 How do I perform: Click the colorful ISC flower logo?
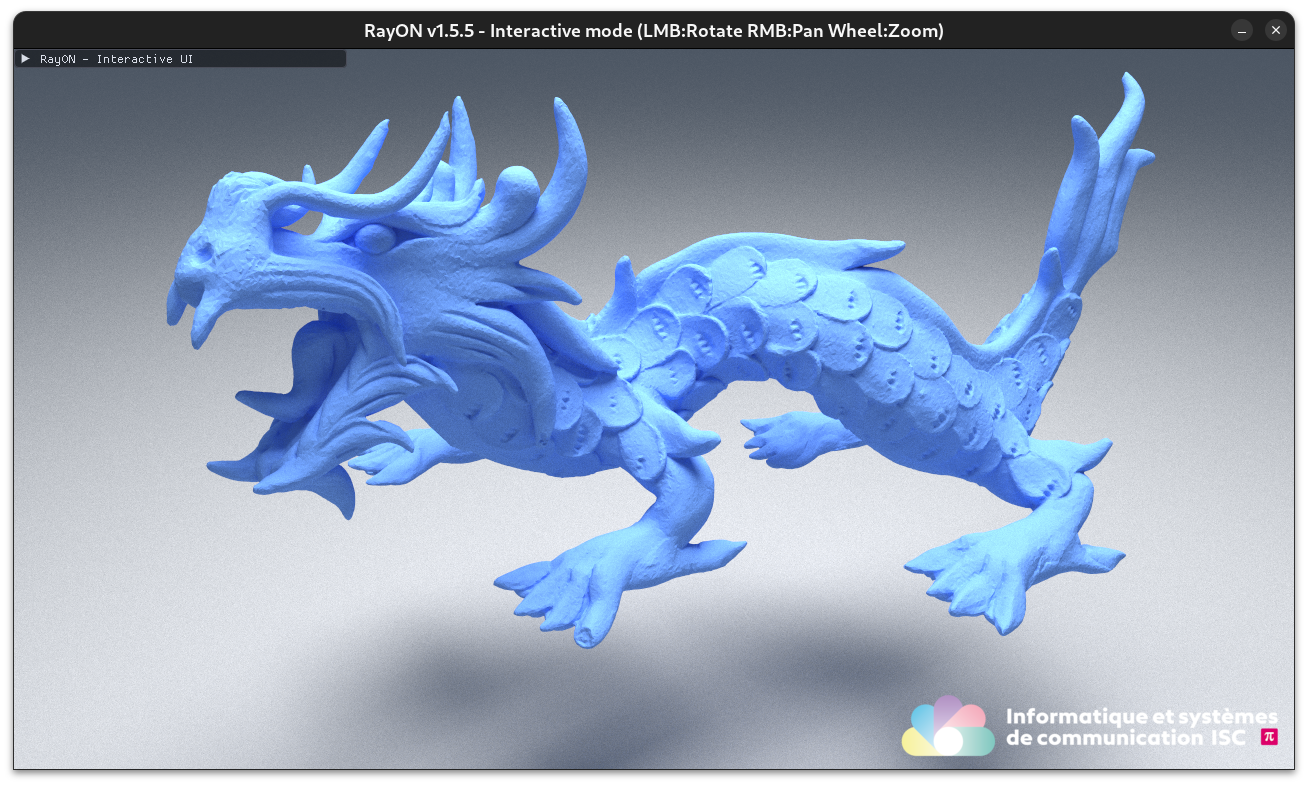tap(947, 727)
